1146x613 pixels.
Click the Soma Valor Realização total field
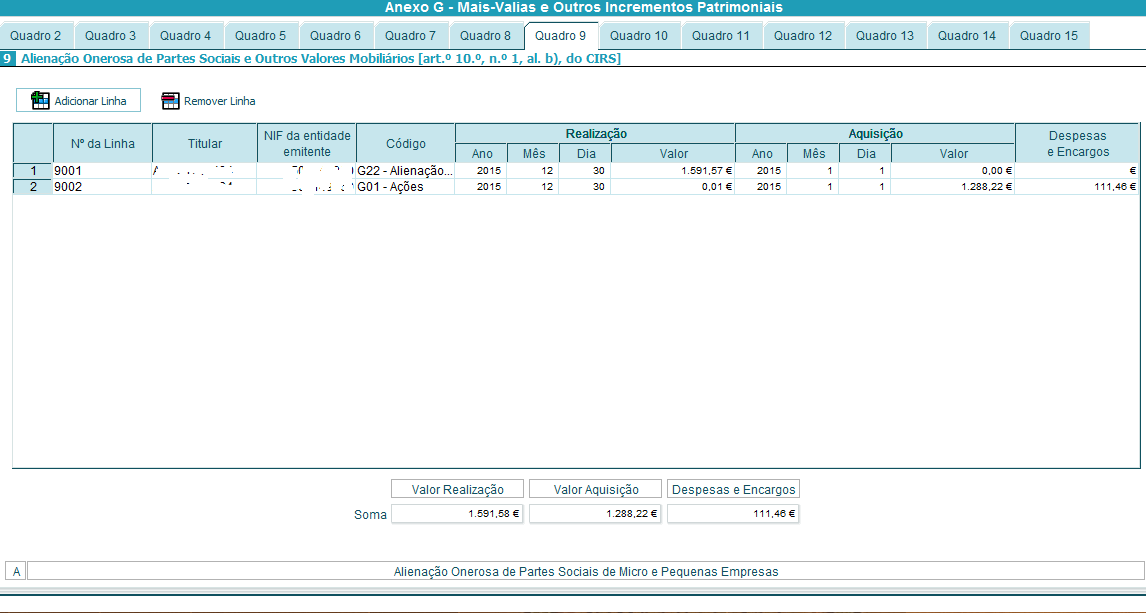tap(457, 514)
